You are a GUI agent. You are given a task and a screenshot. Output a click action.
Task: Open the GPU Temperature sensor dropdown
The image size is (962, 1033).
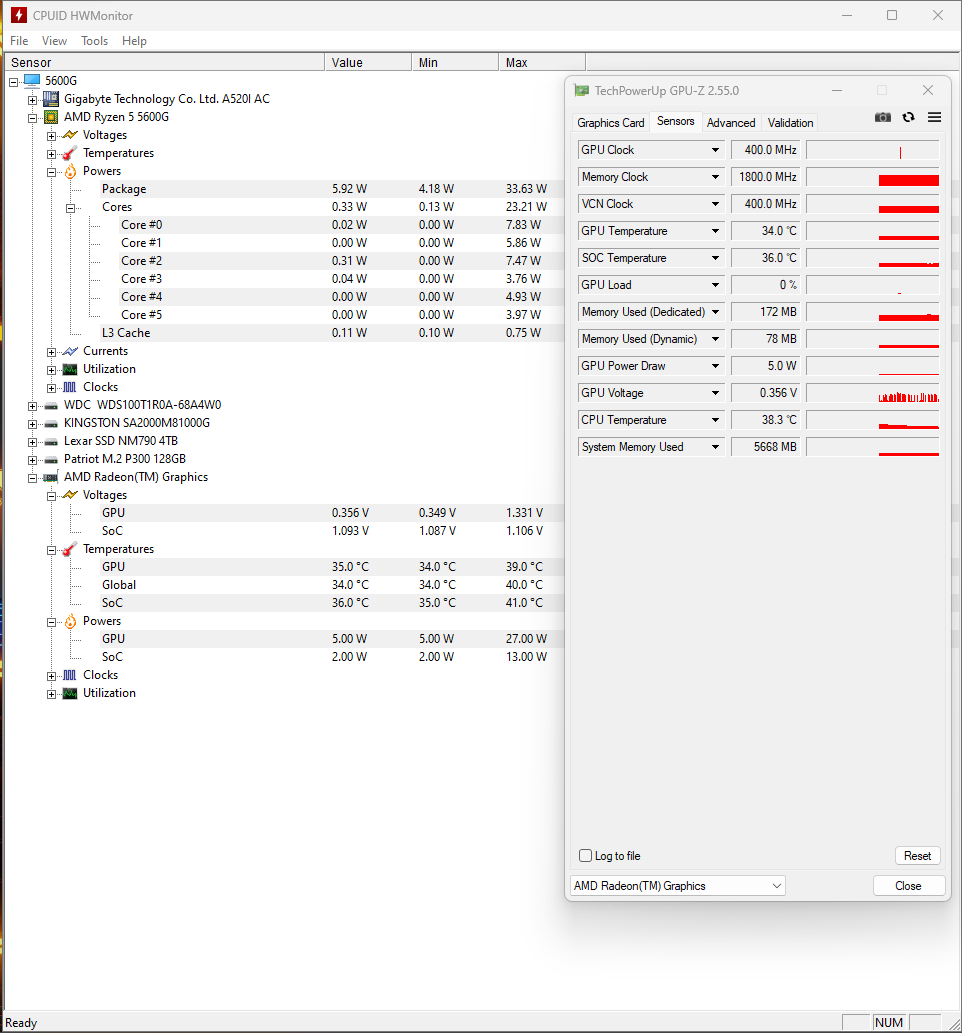pos(715,231)
